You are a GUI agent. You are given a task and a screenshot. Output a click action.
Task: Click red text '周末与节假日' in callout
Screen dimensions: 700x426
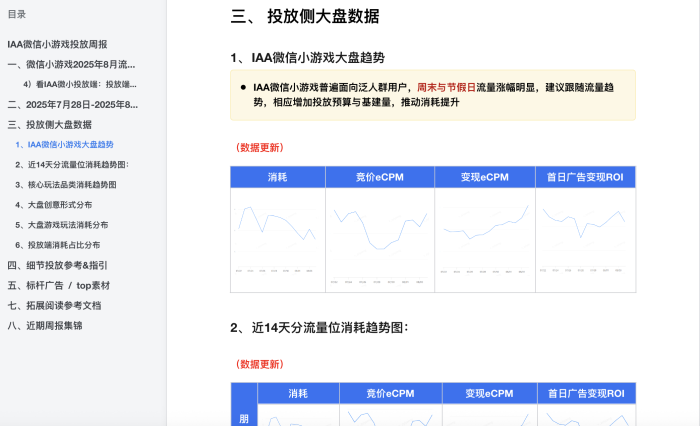tap(446, 88)
